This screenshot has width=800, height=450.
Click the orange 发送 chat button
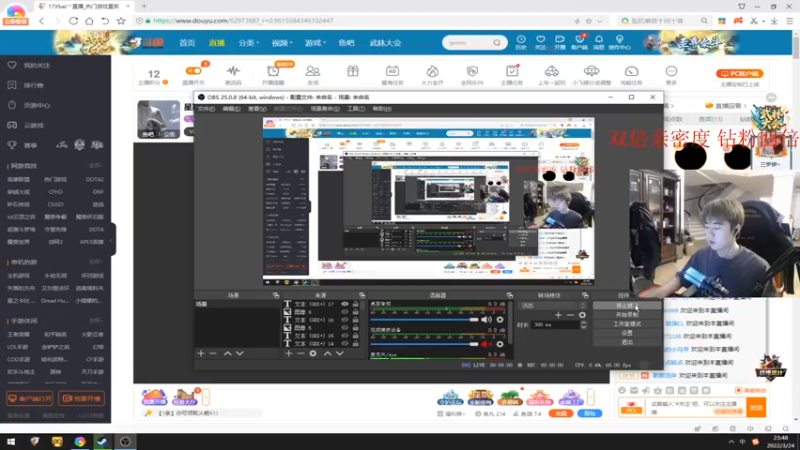pos(756,407)
